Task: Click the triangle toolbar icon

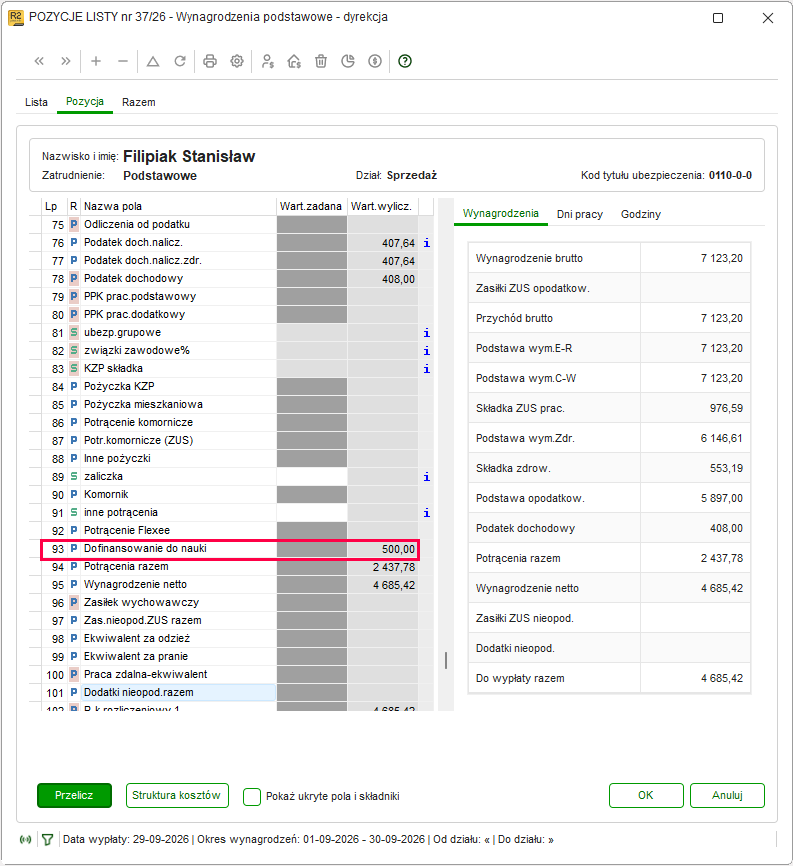Action: 153,61
